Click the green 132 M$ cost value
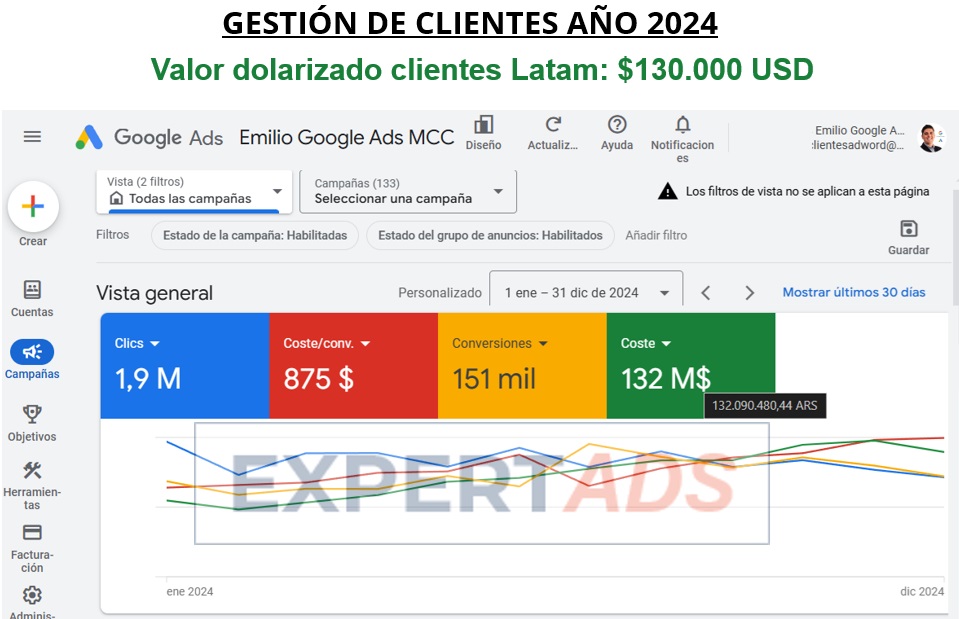The width and height of the screenshot is (959, 619). pyautogui.click(x=666, y=379)
